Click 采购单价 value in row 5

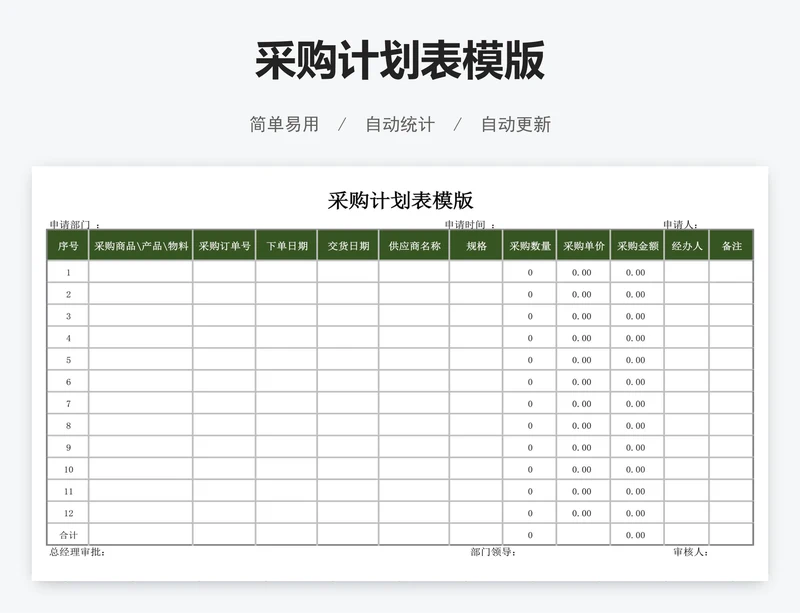(x=584, y=360)
